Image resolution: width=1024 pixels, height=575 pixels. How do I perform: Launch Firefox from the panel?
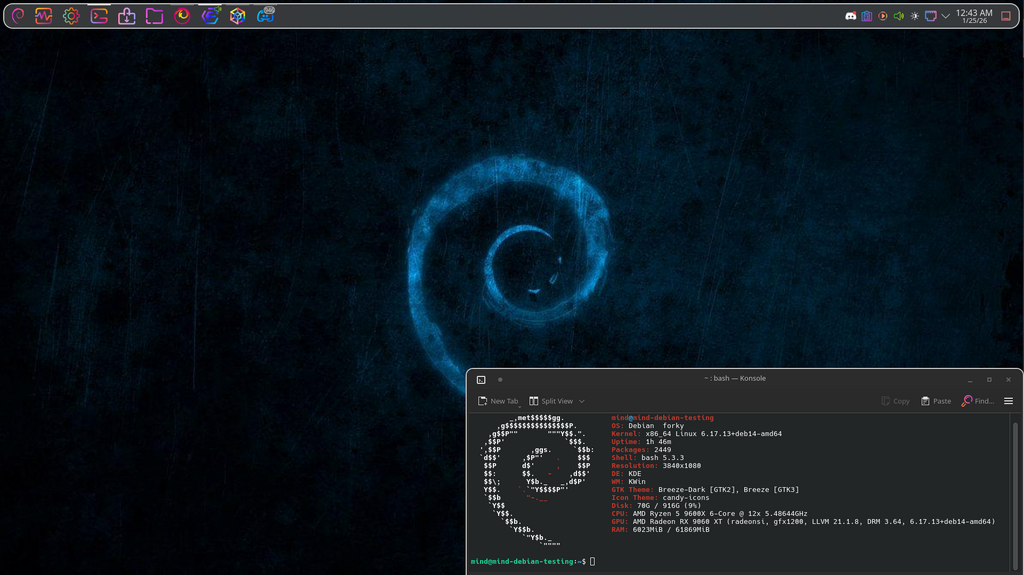point(182,16)
